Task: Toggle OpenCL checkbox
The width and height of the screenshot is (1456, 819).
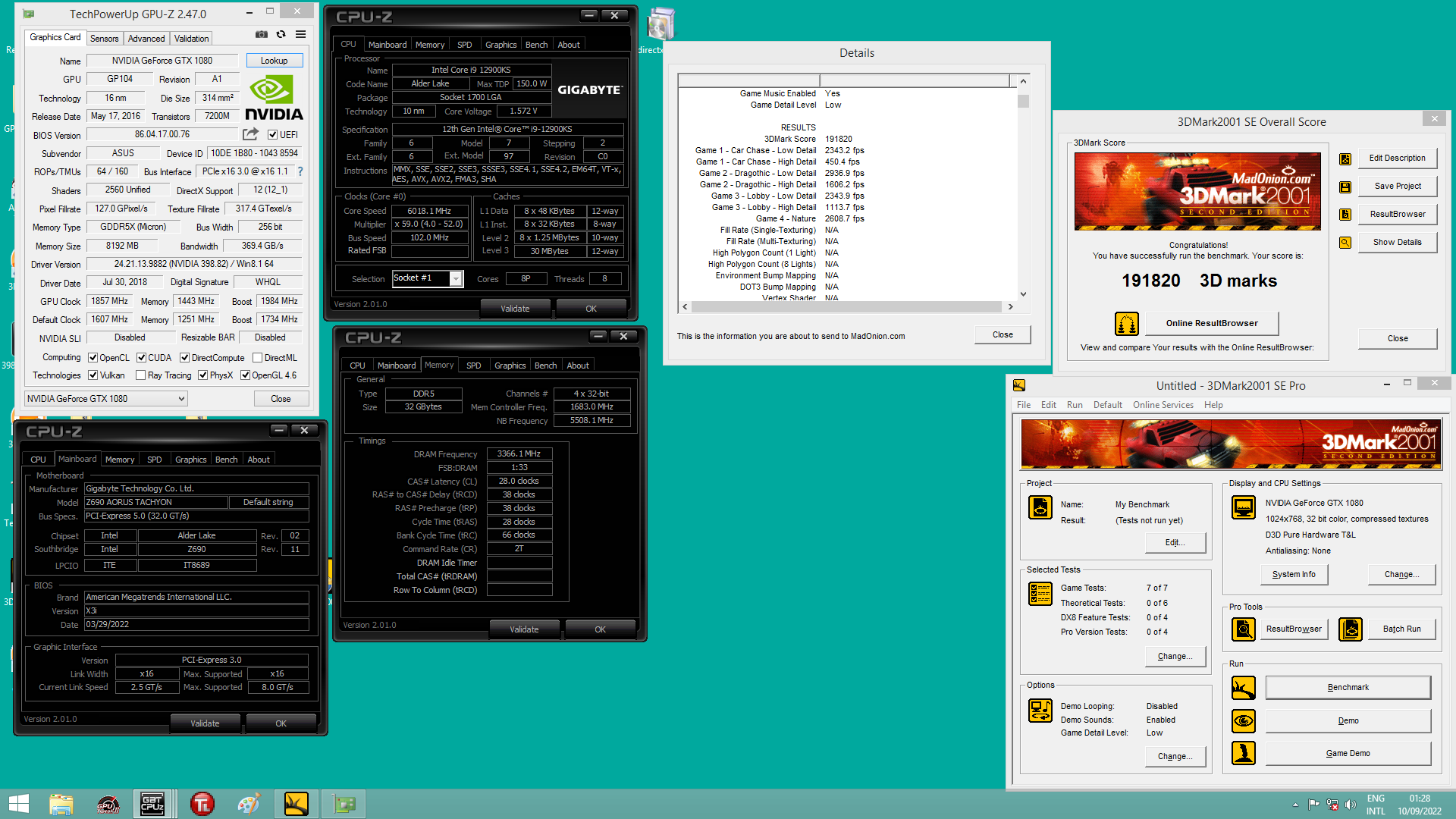Action: tap(93, 358)
